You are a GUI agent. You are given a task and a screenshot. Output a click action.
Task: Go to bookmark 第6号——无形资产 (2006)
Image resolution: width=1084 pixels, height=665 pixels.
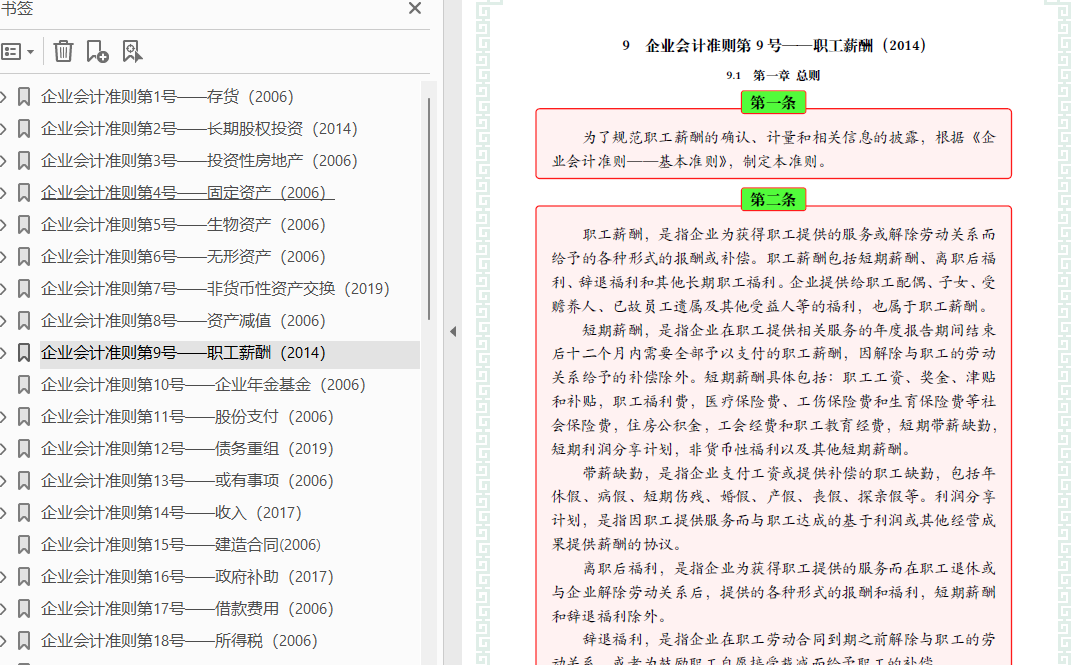click(183, 257)
